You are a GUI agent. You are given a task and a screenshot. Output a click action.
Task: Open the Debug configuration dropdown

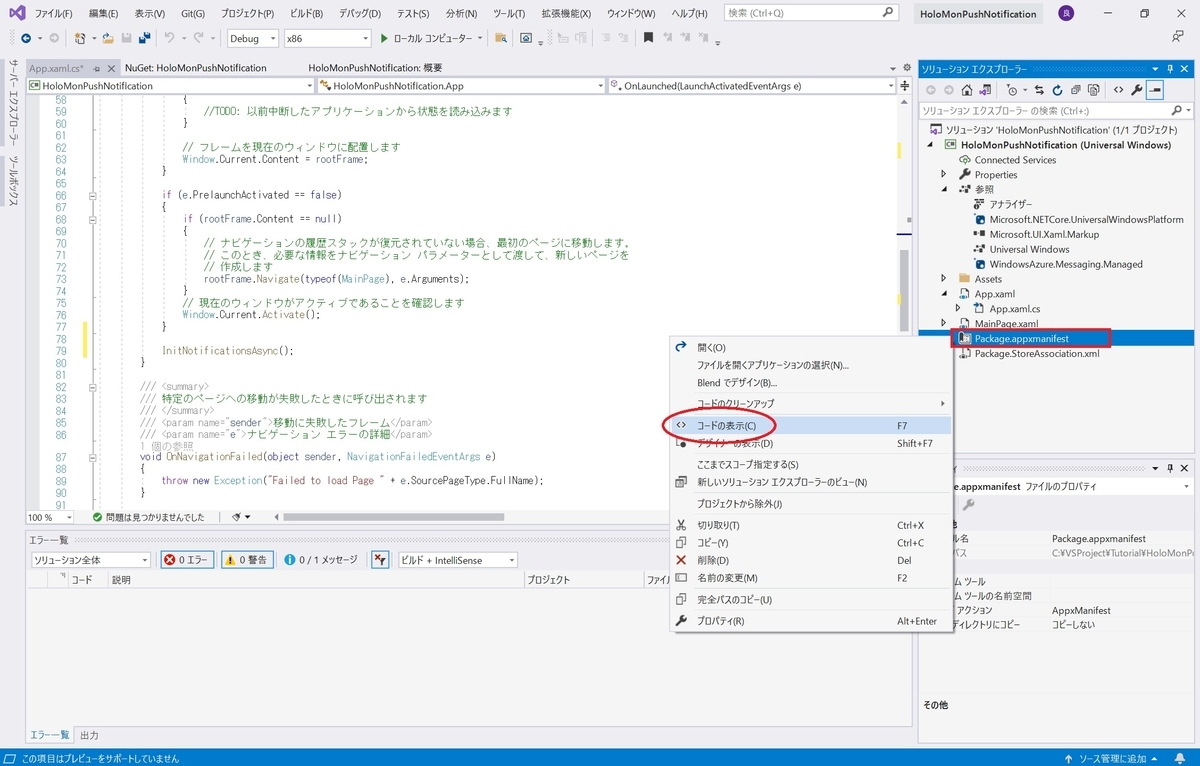(252, 38)
